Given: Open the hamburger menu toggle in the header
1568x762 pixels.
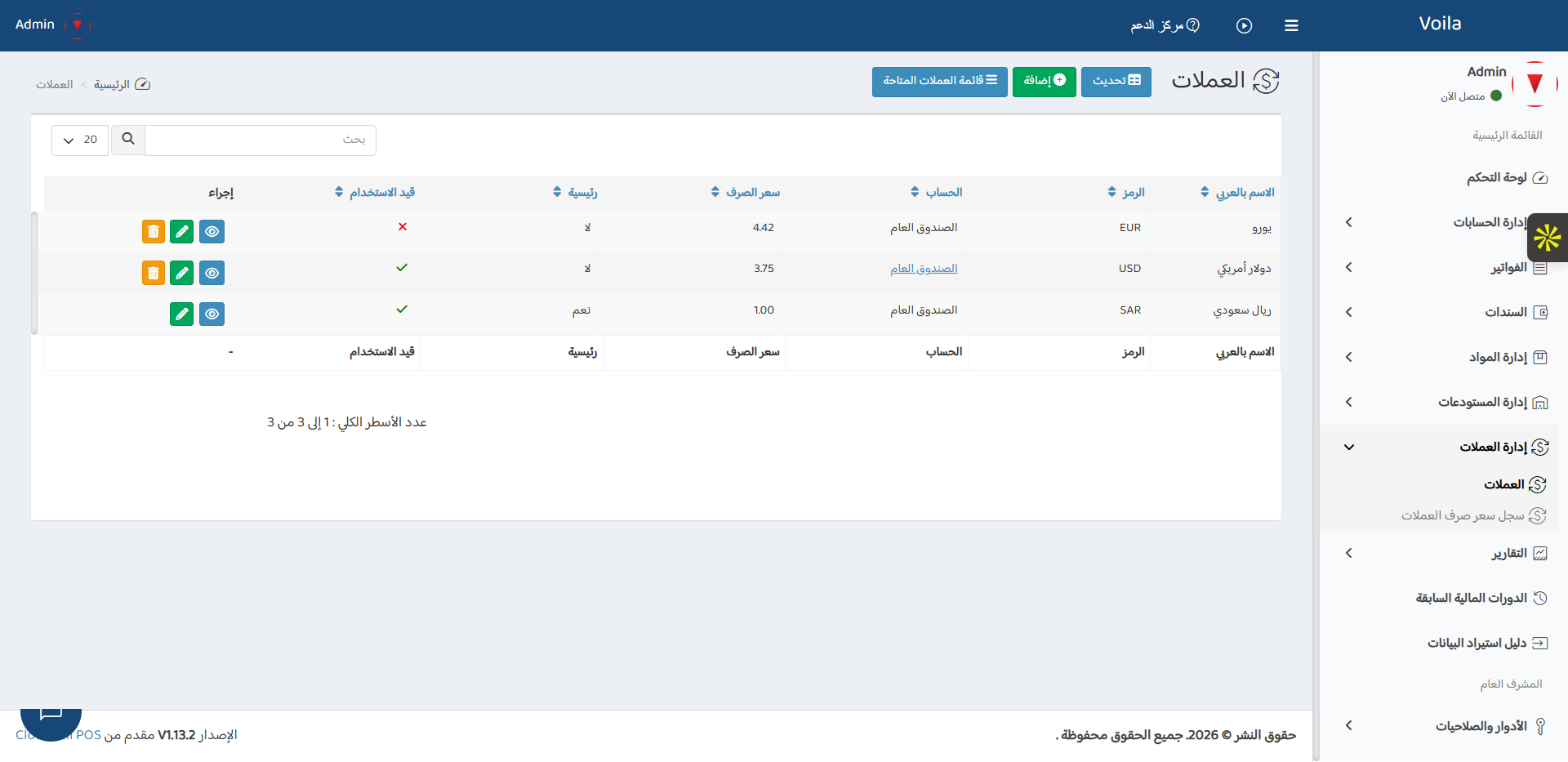Looking at the screenshot, I should click(x=1291, y=25).
